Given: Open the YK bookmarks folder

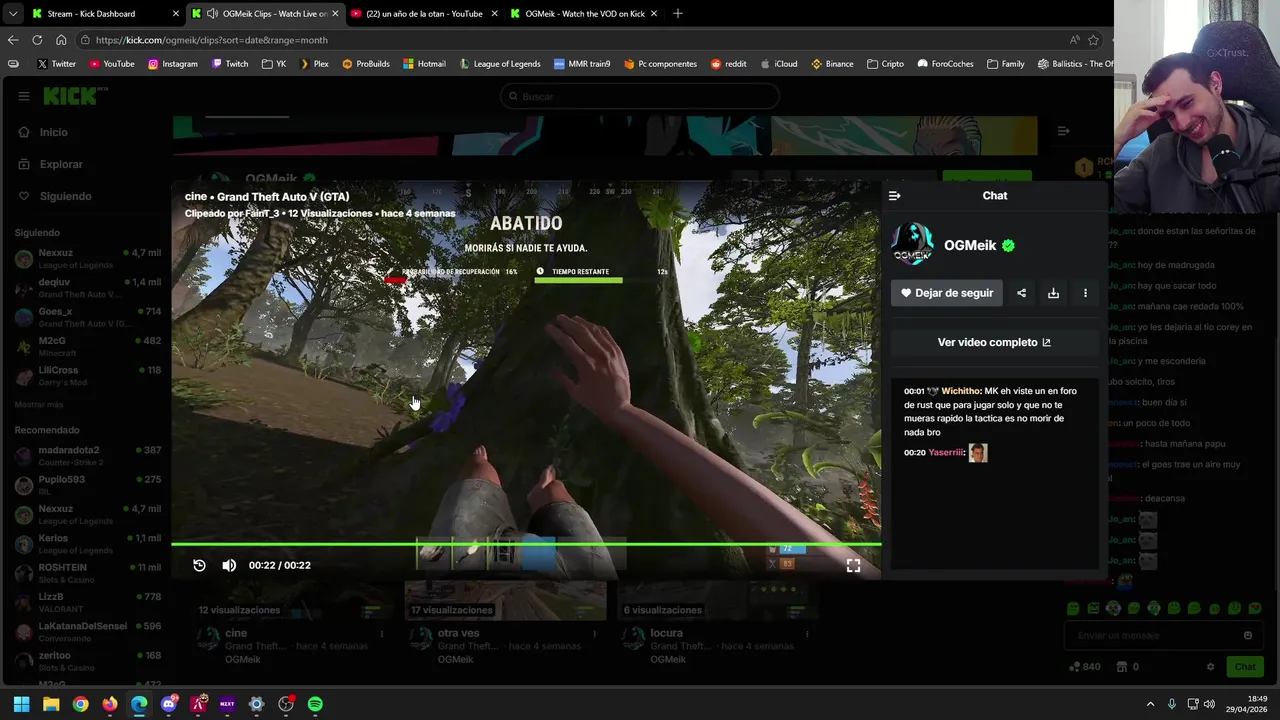Looking at the screenshot, I should point(274,64).
